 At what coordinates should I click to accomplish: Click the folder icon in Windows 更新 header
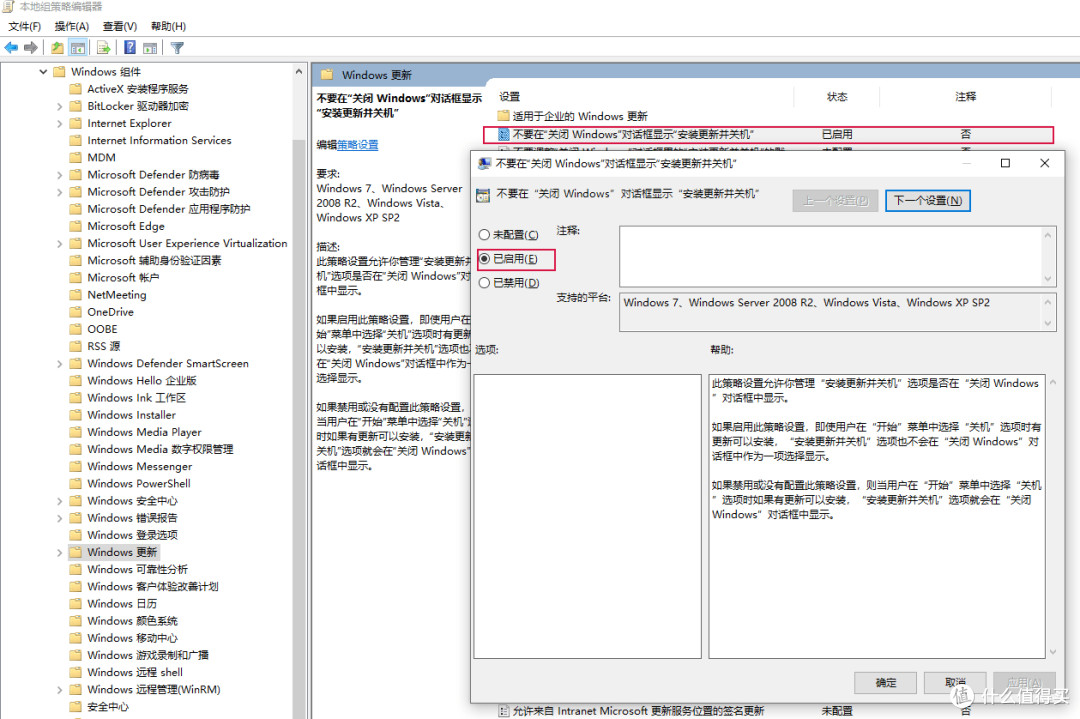pyautogui.click(x=326, y=74)
